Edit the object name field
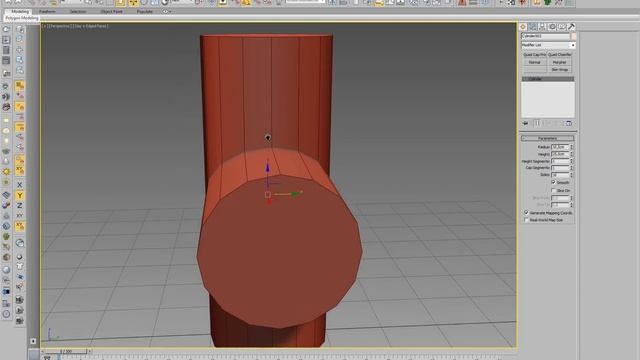This screenshot has height=360, width=640. [x=545, y=36]
